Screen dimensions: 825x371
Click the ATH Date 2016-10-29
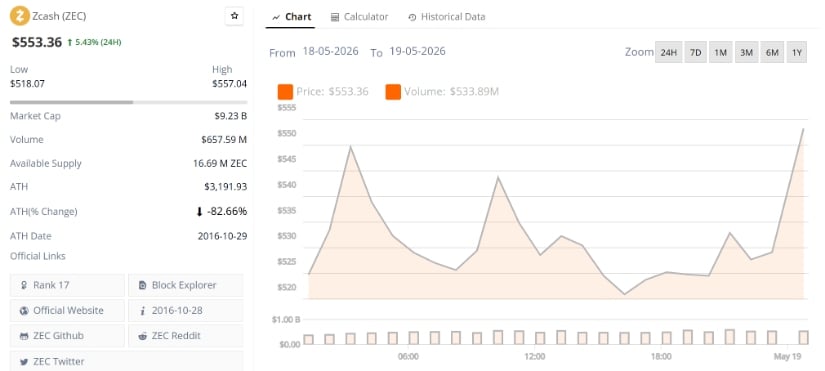click(x=223, y=236)
